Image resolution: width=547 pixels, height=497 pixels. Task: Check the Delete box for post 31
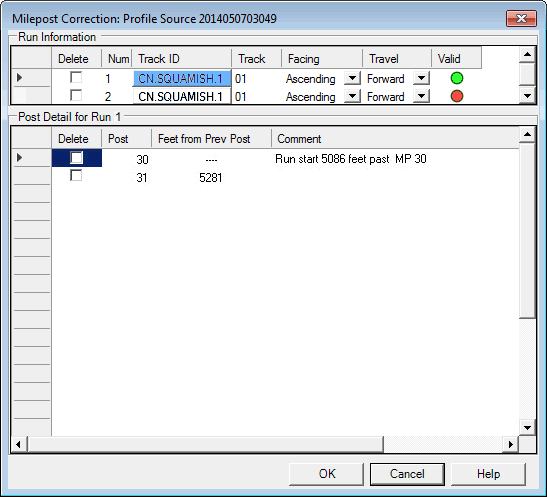(76, 175)
